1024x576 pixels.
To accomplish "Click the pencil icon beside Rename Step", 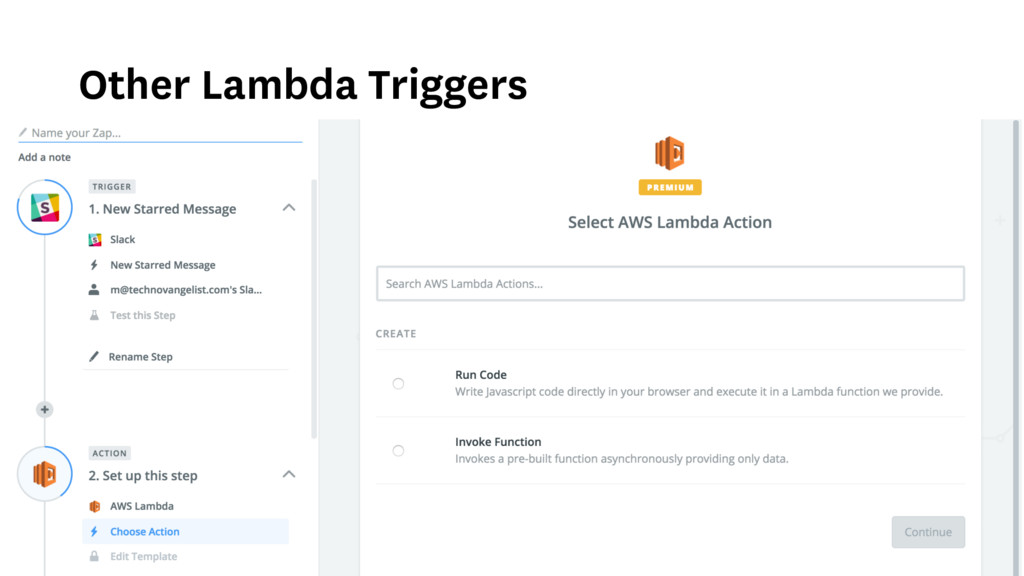I will [x=94, y=356].
